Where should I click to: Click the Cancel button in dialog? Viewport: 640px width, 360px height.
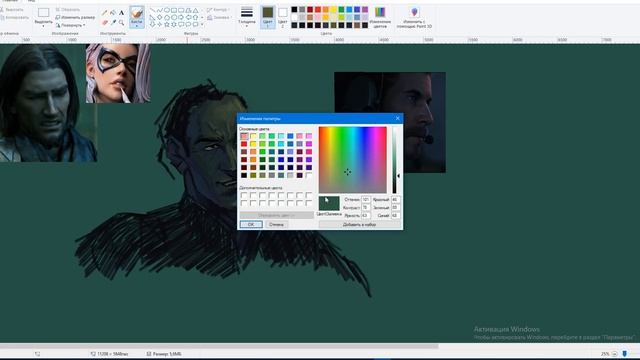pos(276,224)
